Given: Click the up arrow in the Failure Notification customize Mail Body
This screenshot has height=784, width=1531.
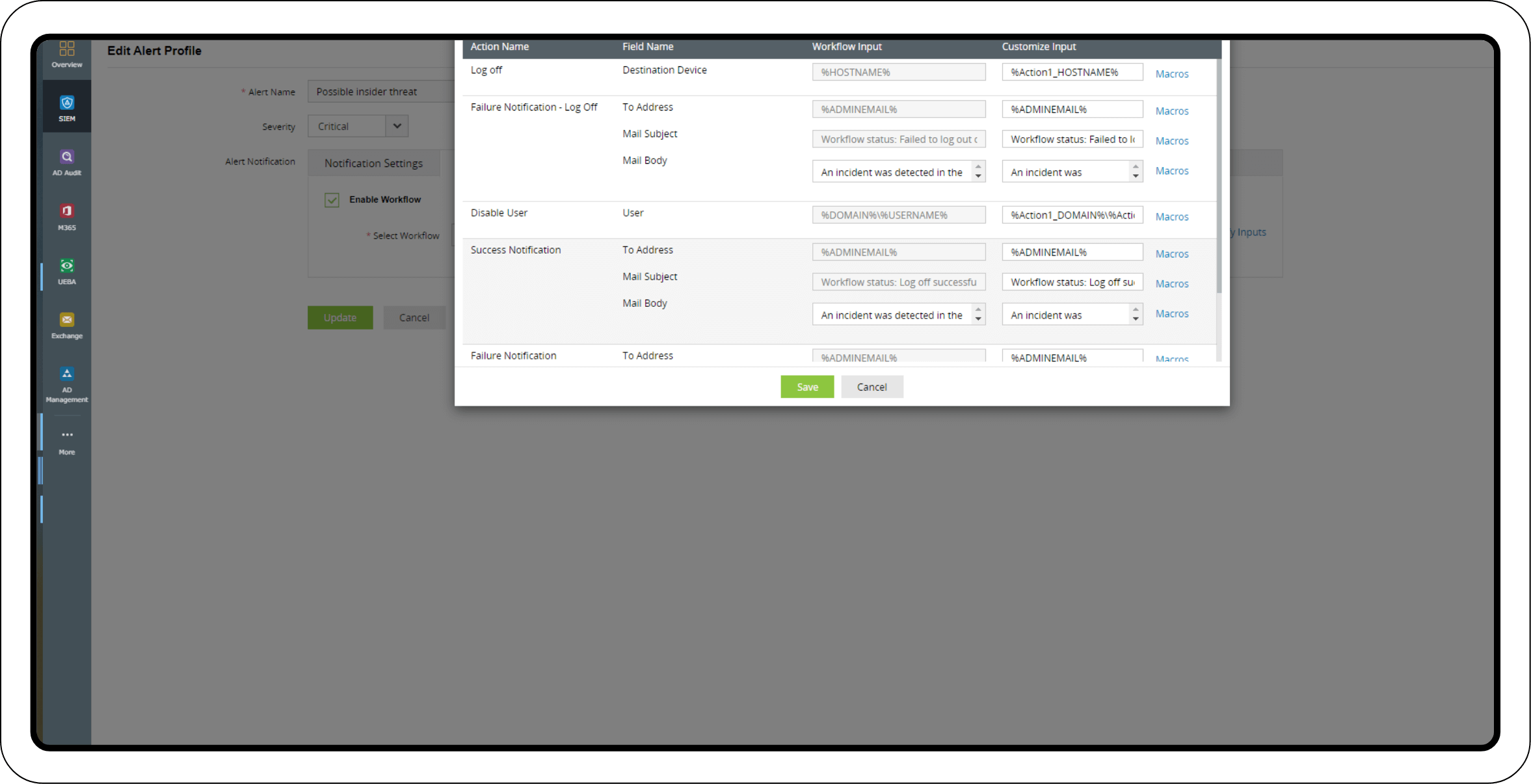Looking at the screenshot, I should (1136, 167).
